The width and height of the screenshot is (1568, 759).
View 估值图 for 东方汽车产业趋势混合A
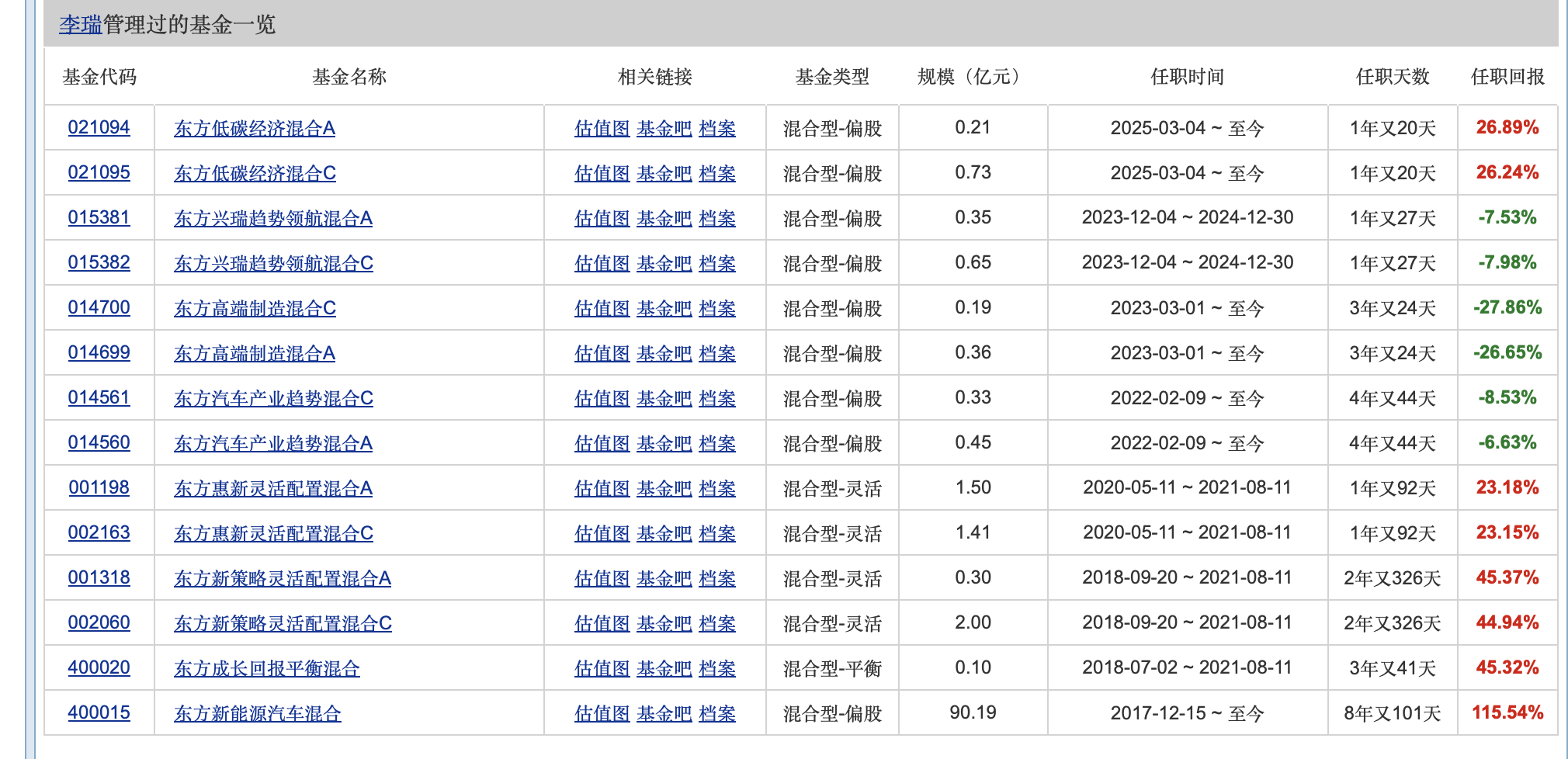coord(602,443)
